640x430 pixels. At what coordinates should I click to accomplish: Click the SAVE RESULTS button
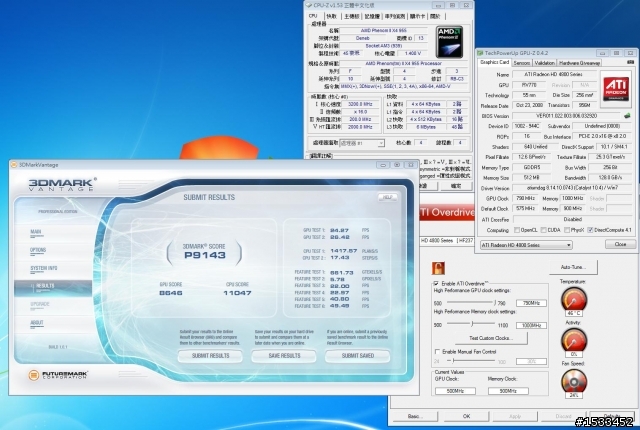pos(284,356)
